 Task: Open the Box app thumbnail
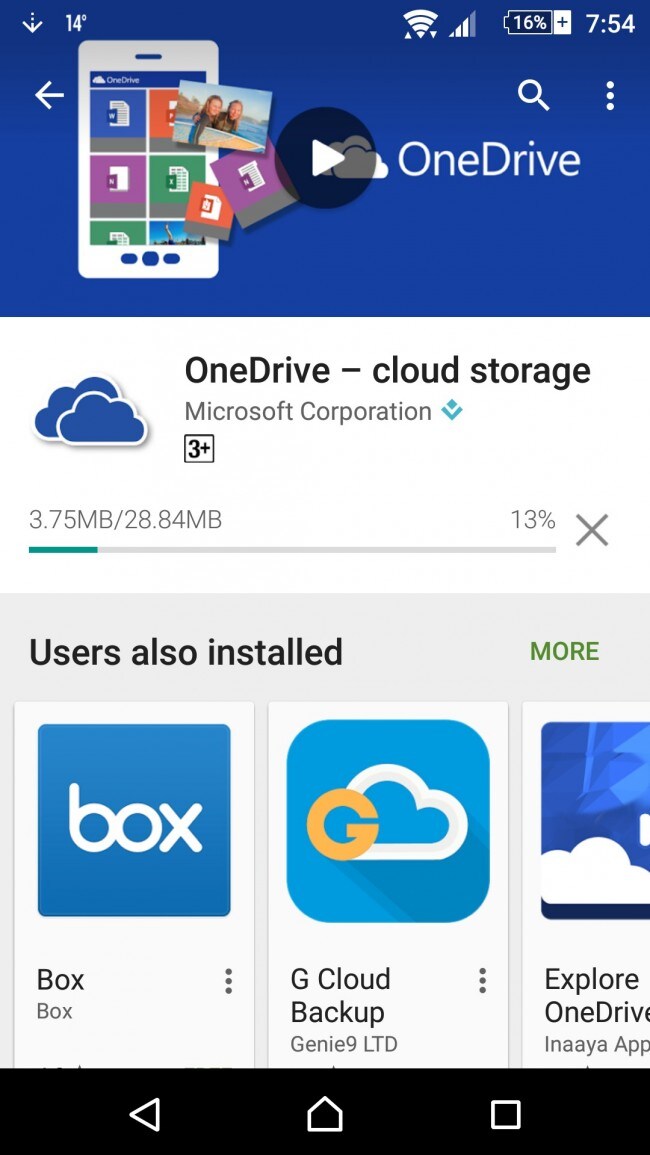(134, 820)
